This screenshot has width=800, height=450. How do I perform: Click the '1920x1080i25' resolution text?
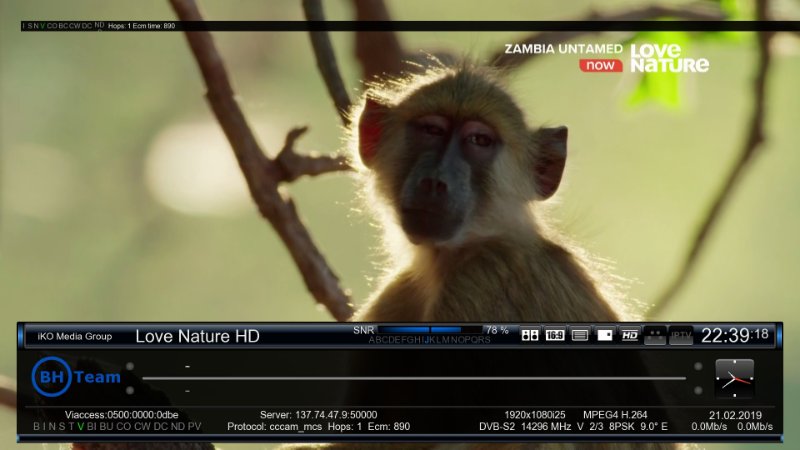tap(535, 415)
